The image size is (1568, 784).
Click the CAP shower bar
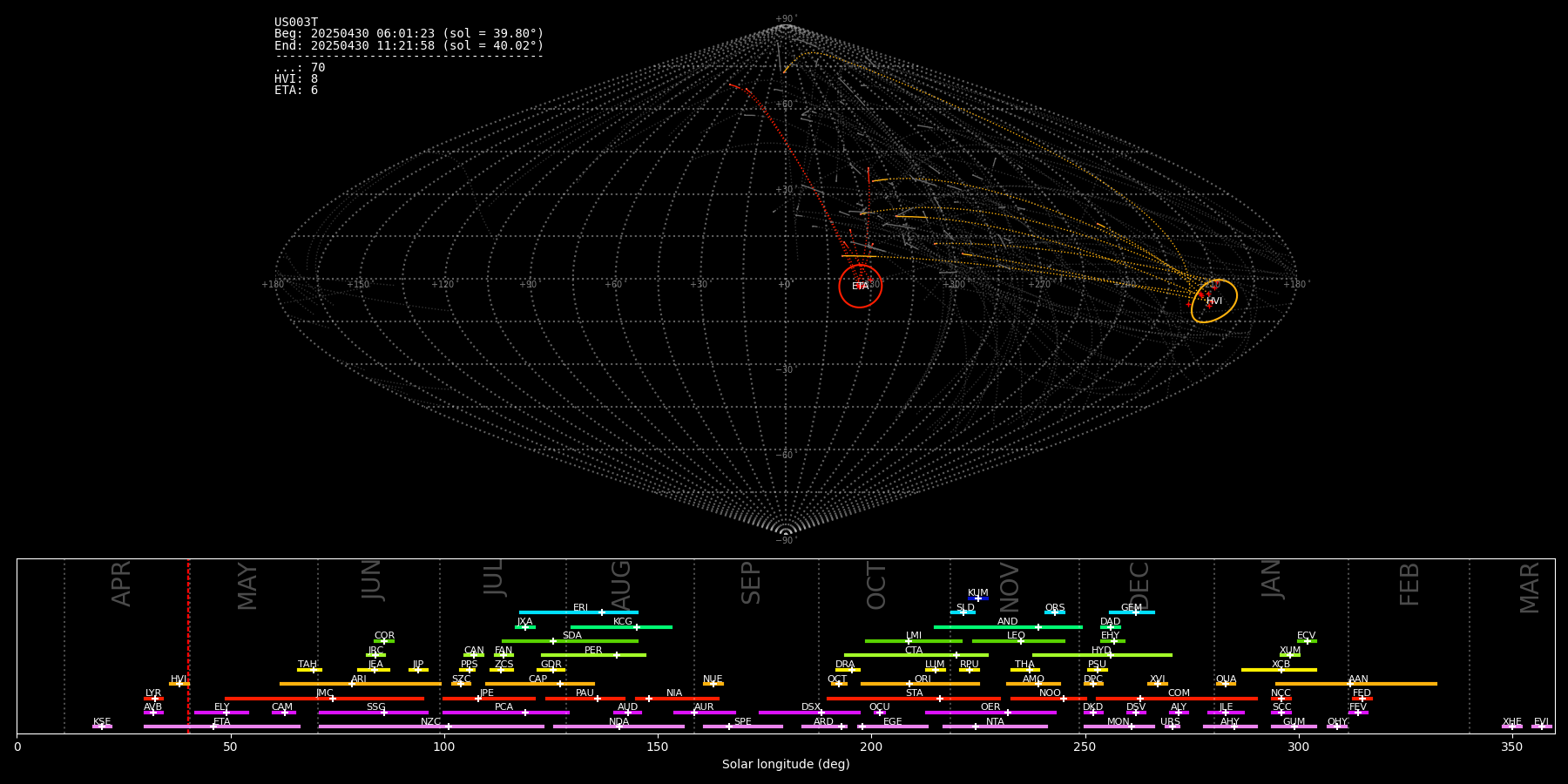click(540, 684)
